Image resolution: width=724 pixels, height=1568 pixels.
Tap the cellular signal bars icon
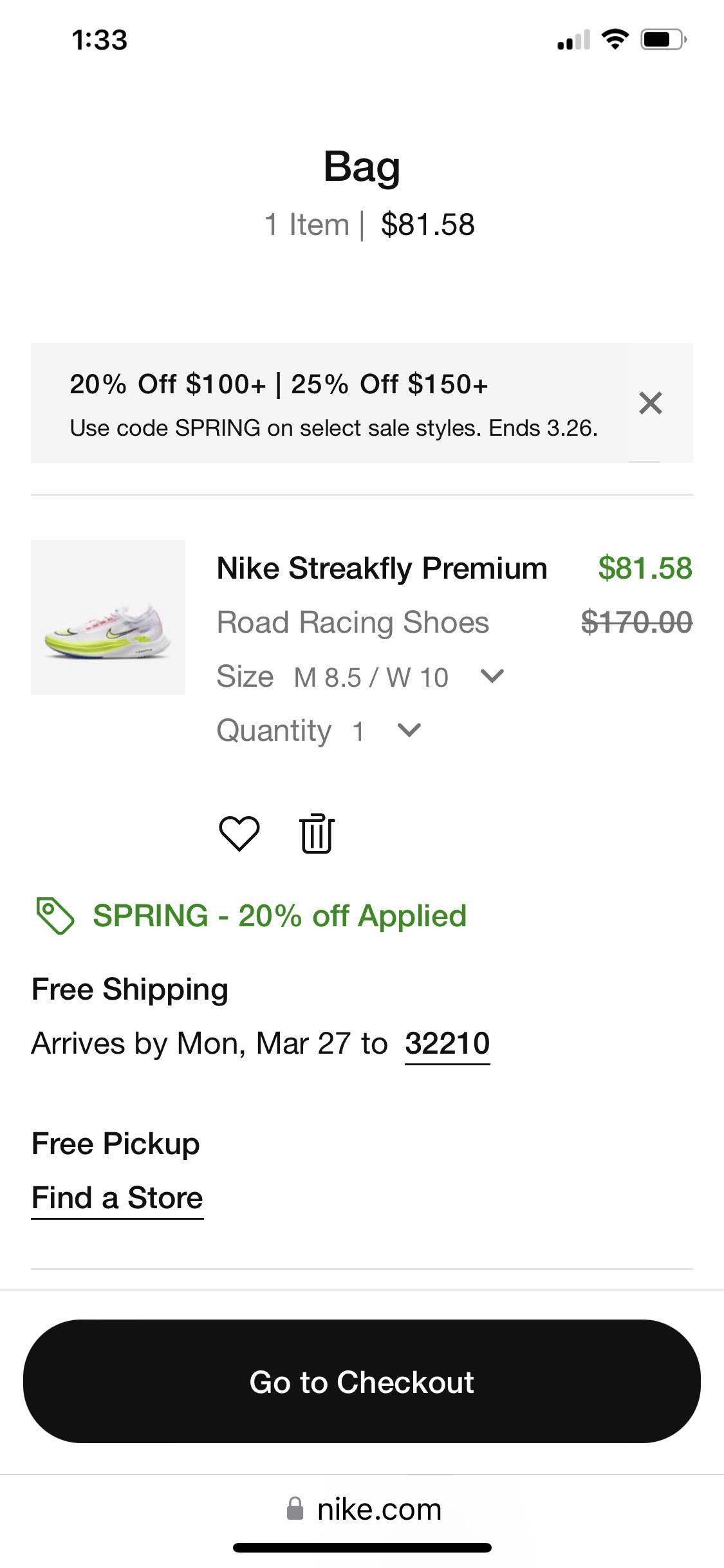coord(573,40)
